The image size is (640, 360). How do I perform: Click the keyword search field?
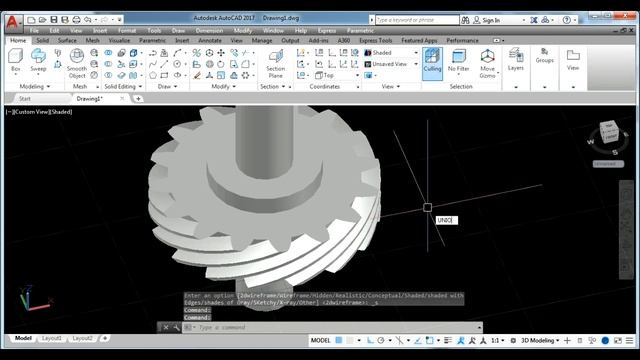(x=417, y=20)
